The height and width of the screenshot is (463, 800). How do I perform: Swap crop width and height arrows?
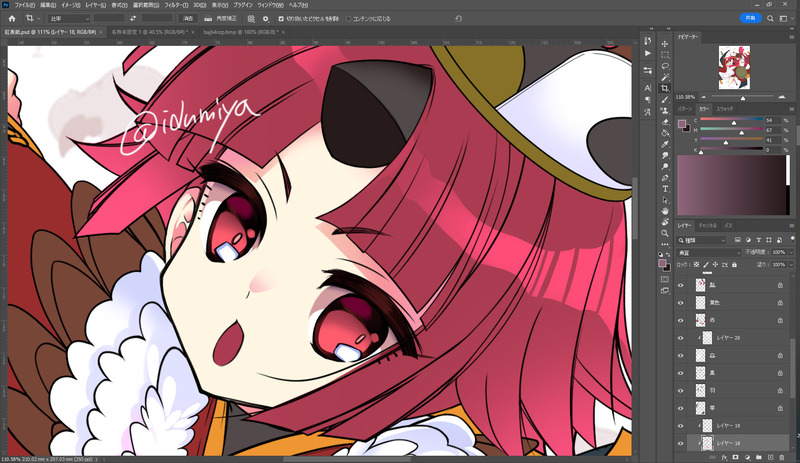coord(133,18)
